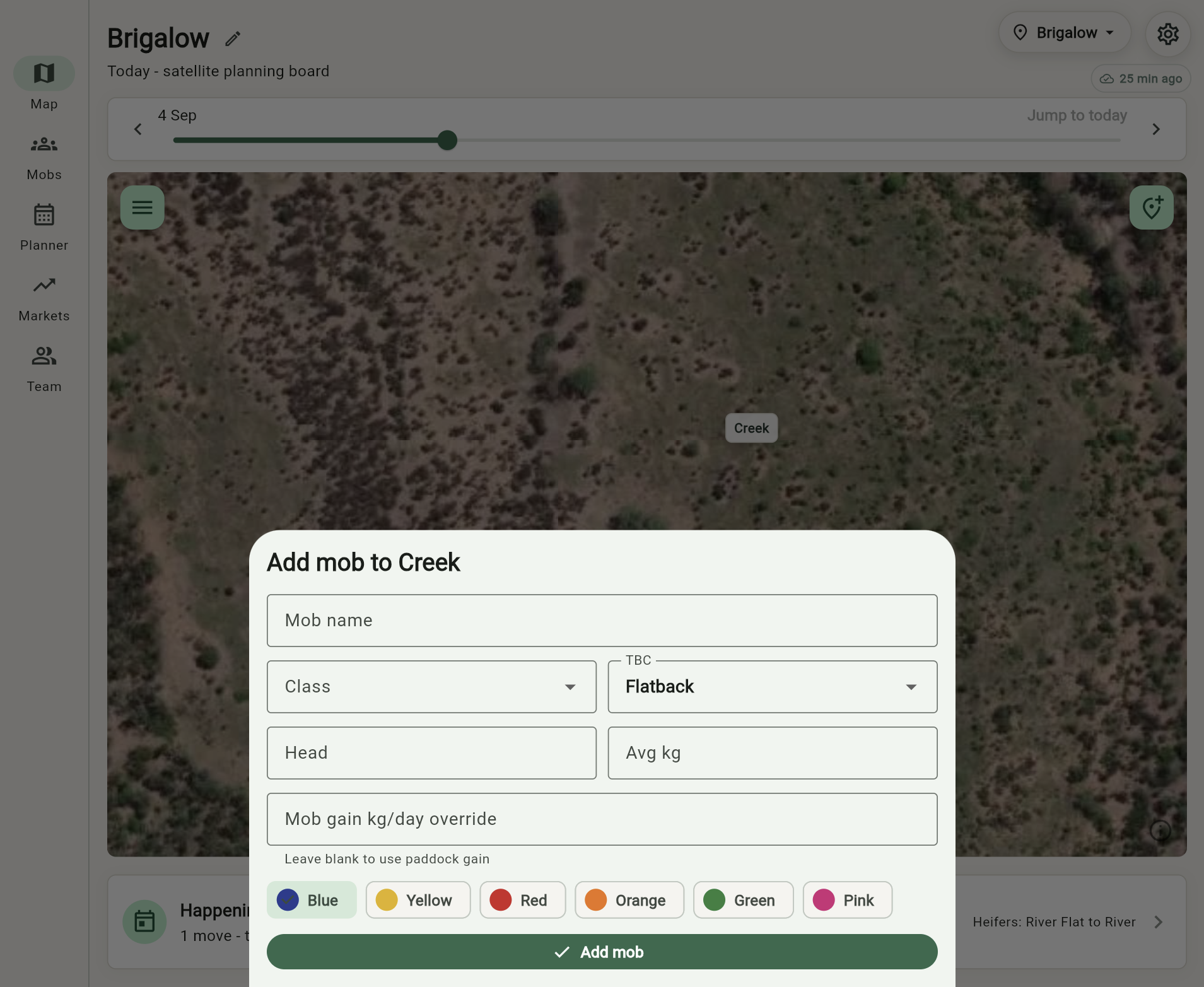Choose the Pink colour chip
Screen dimensions: 1204x987
click(848, 900)
